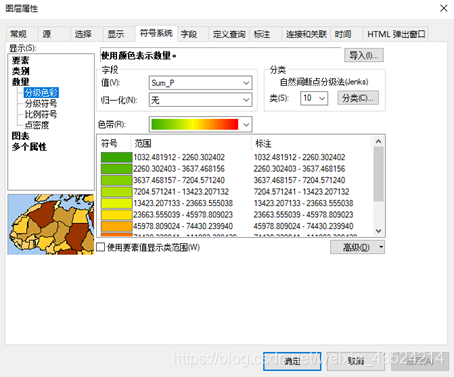The height and width of the screenshot is (377, 454).
Task: Click the orange swatch for 45978.809024 - 74430.239940
Action: point(116,226)
